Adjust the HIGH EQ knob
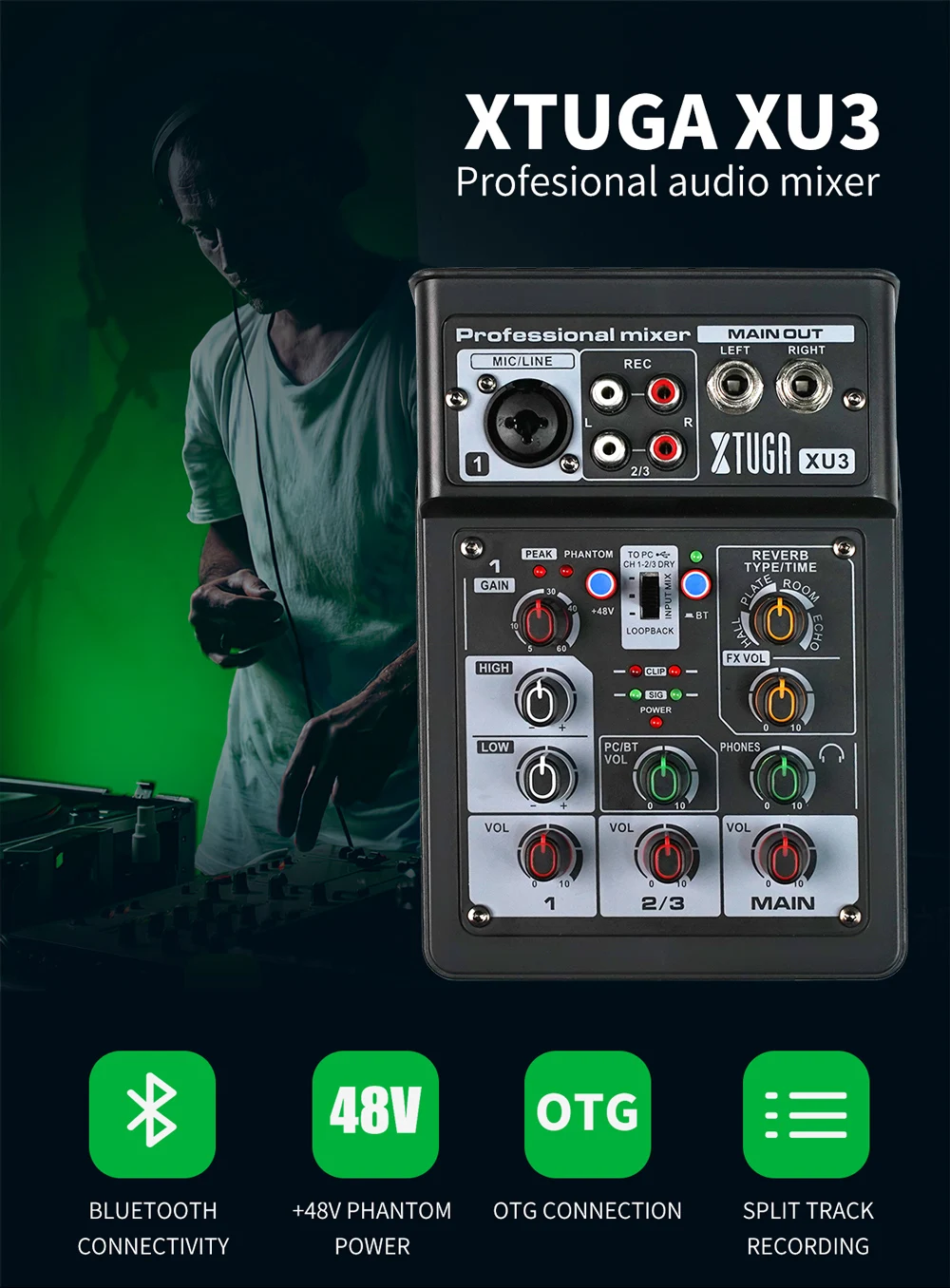The image size is (950, 1288). coord(541,701)
